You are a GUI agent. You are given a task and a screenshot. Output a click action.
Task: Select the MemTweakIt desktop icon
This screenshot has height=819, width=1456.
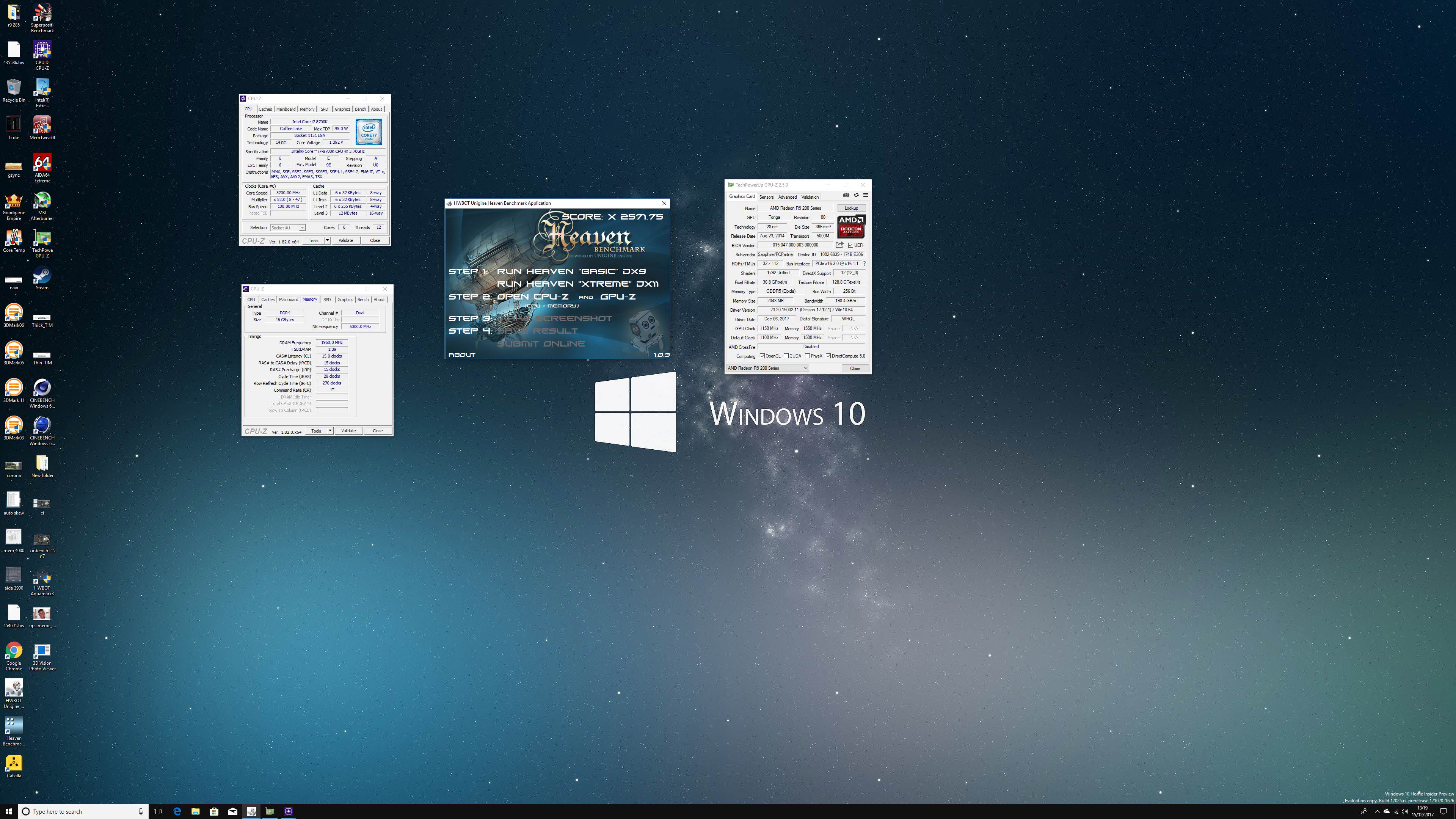coord(42,127)
